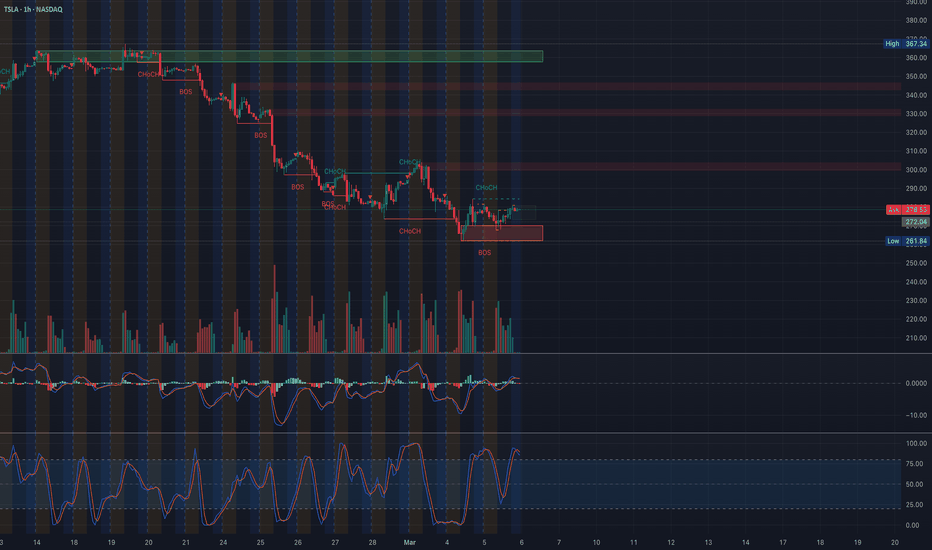Image resolution: width=932 pixels, height=550 pixels.
Task: Select the green supply zone near 360
Action: pyautogui.click(x=289, y=56)
